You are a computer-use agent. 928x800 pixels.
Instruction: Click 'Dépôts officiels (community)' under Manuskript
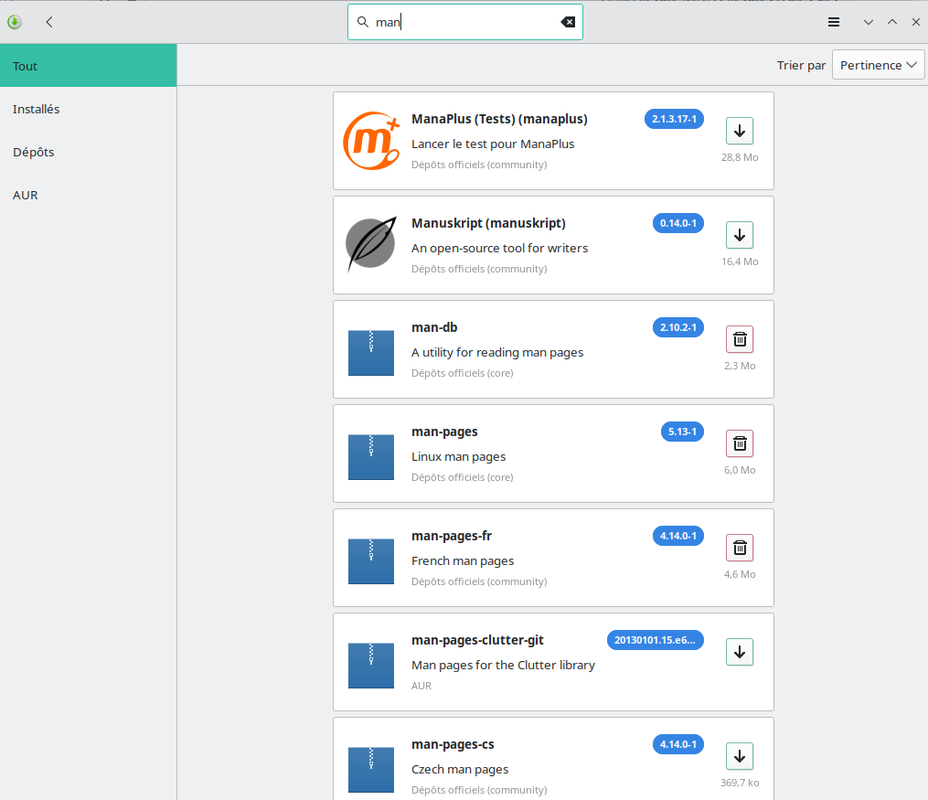point(479,269)
